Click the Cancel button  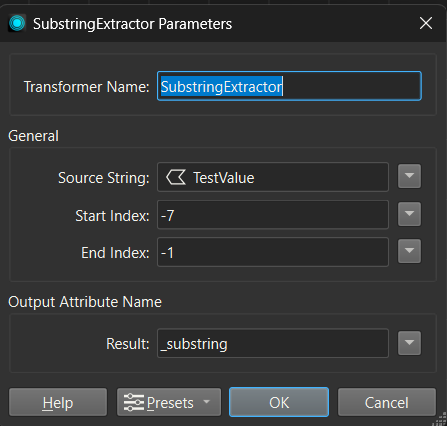(387, 402)
